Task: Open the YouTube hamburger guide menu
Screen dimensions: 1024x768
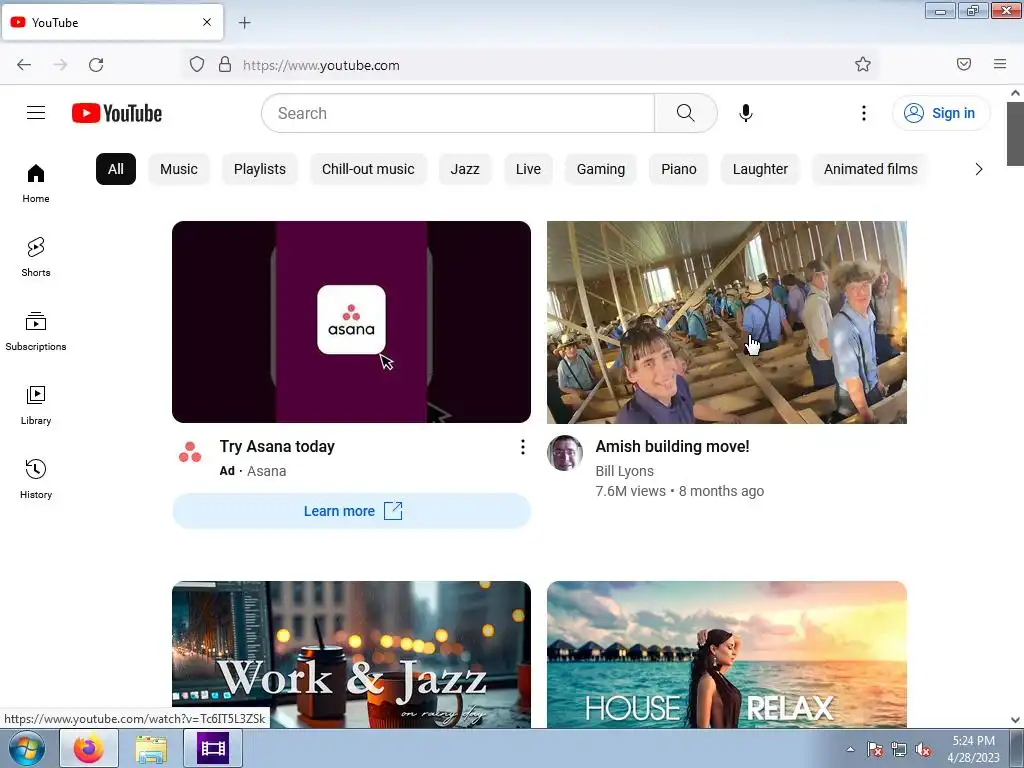Action: pos(36,113)
